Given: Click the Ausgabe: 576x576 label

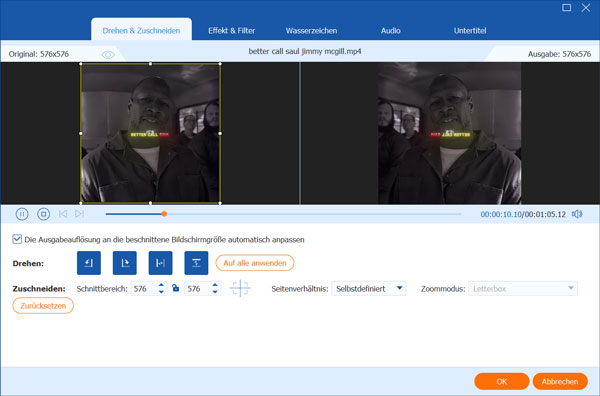Looking at the screenshot, I should point(559,54).
